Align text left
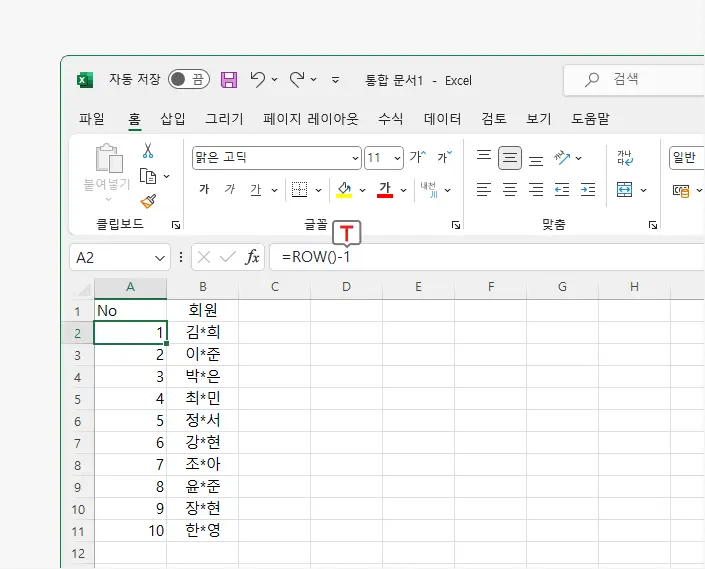 point(484,190)
